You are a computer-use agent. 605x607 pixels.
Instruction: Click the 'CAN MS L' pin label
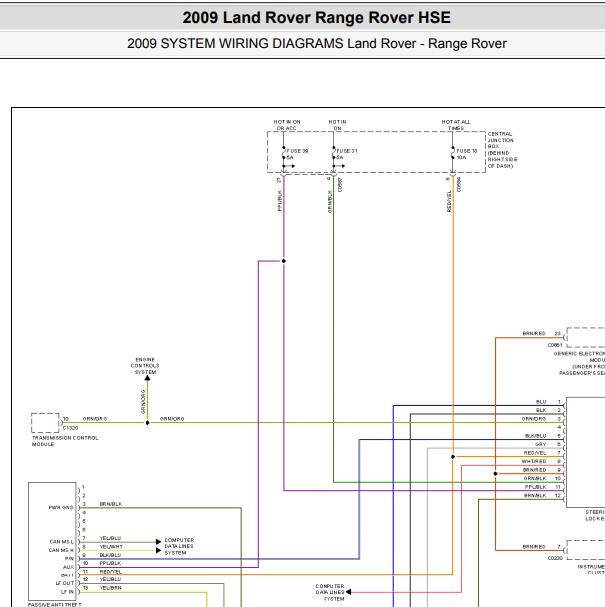point(61,541)
